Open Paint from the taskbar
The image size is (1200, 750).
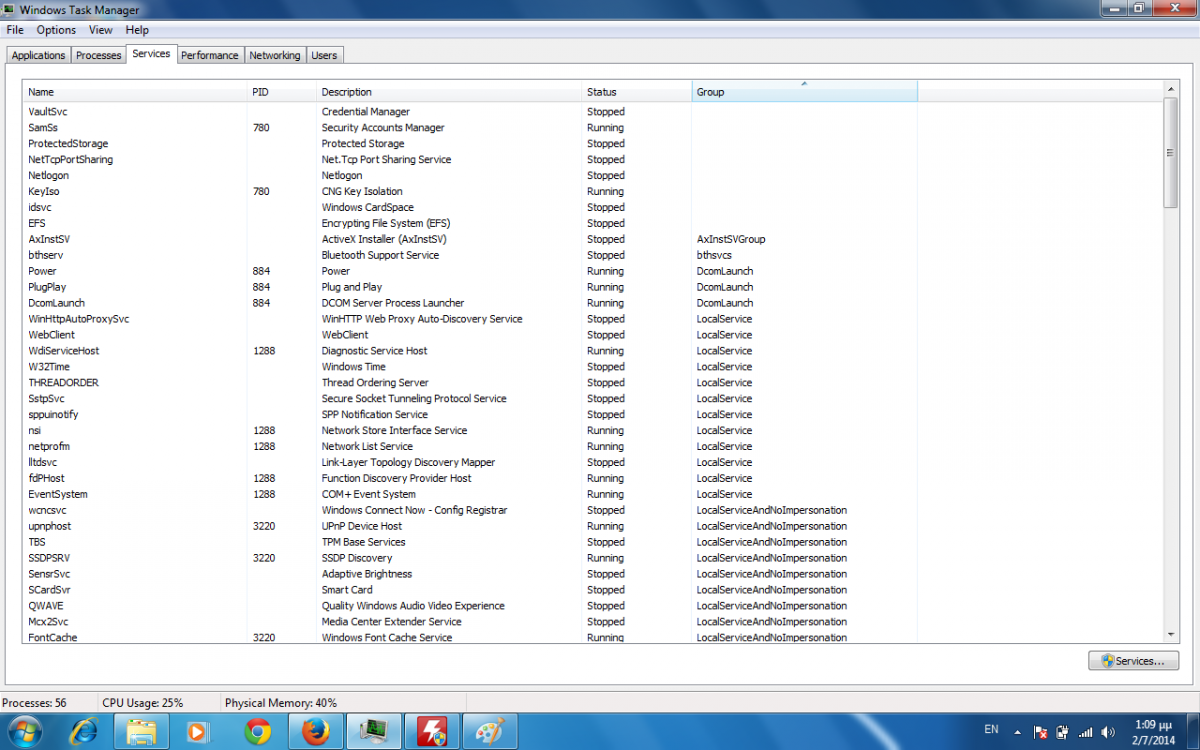tap(489, 731)
